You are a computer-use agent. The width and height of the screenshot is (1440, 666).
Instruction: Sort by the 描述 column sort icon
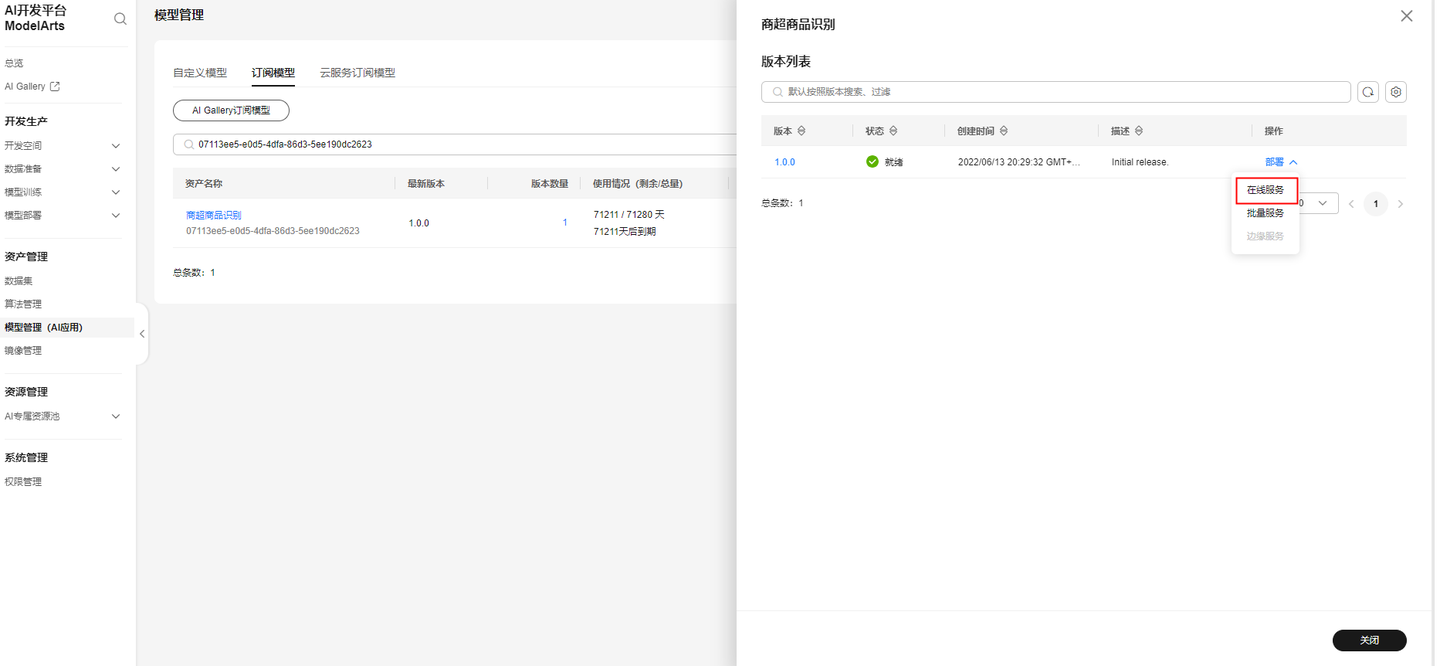click(1138, 131)
